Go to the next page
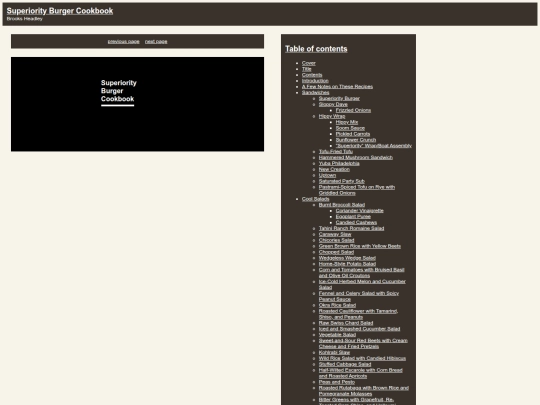The width and height of the screenshot is (540, 405). click(x=156, y=42)
